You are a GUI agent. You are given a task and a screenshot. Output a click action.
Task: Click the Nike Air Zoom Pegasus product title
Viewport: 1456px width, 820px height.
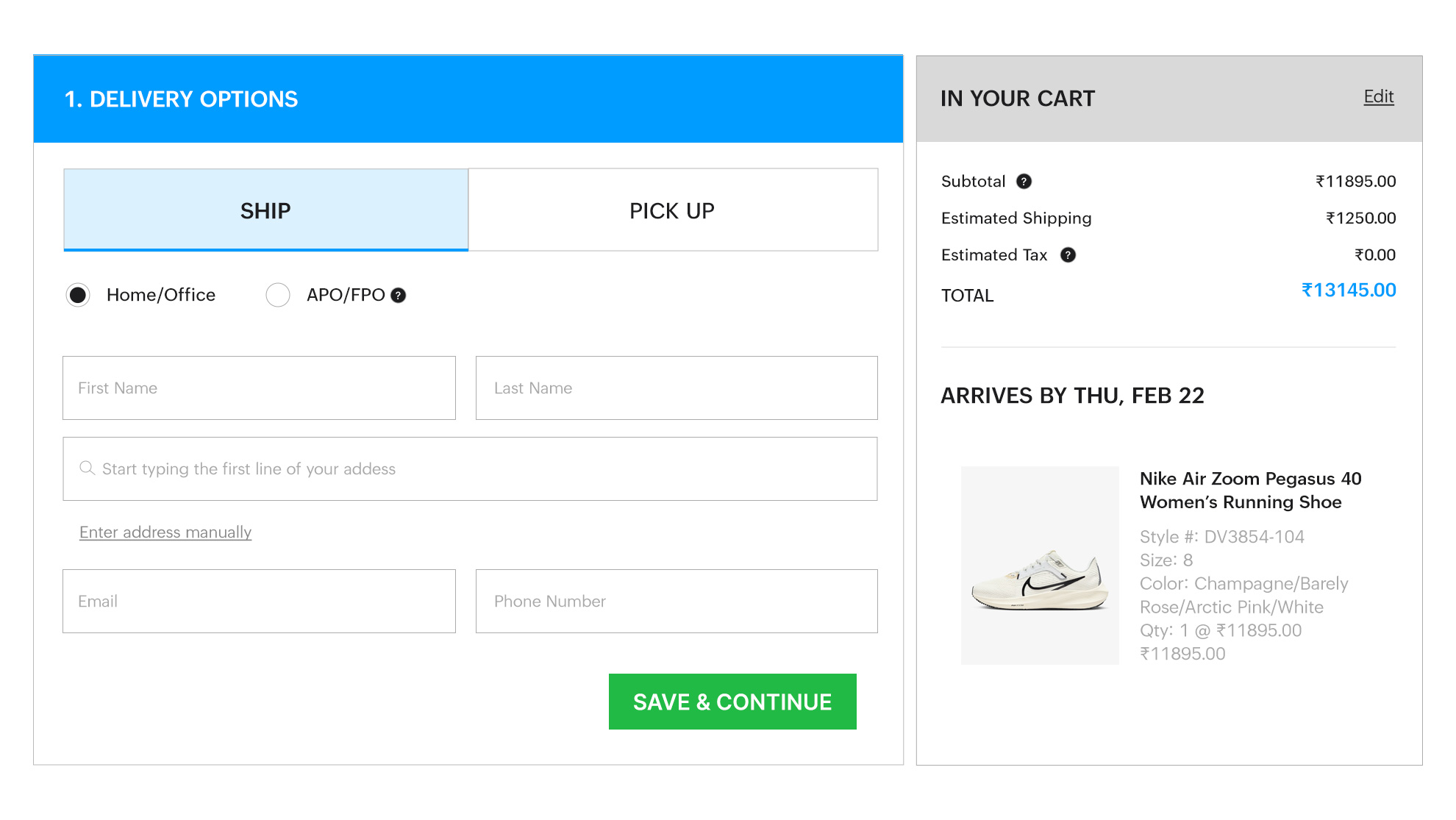click(1250, 490)
